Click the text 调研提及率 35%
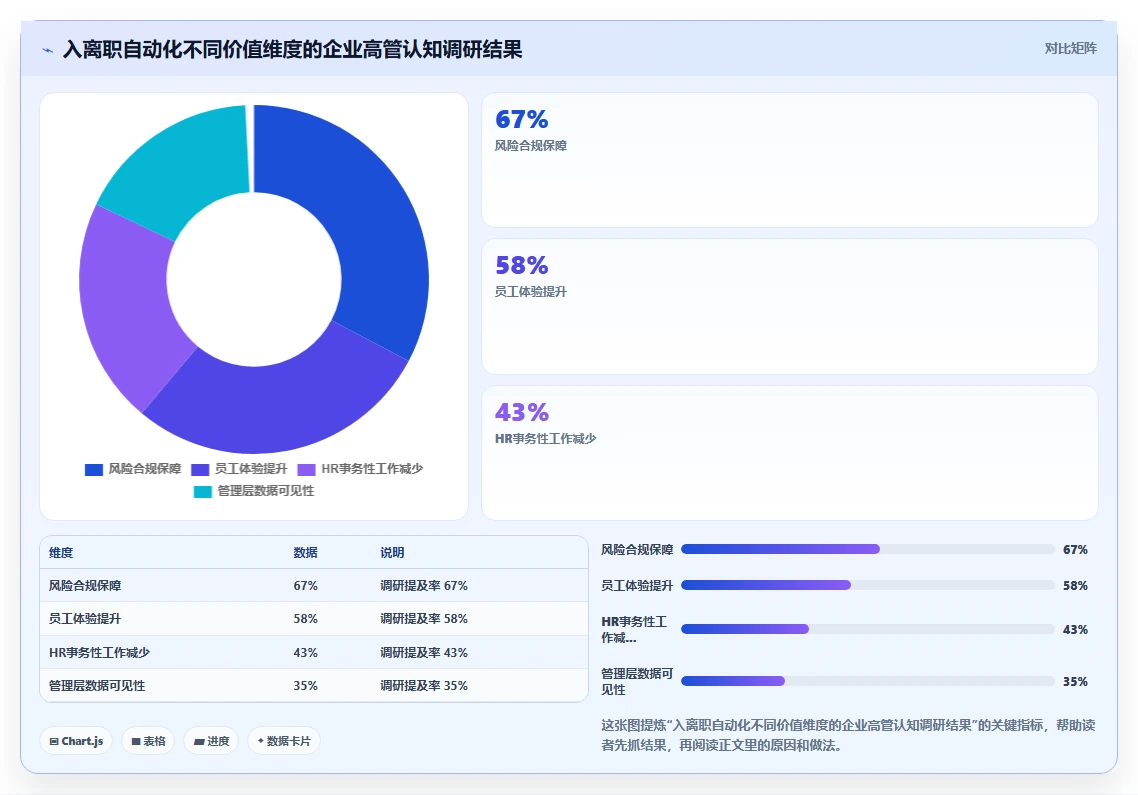 point(424,685)
